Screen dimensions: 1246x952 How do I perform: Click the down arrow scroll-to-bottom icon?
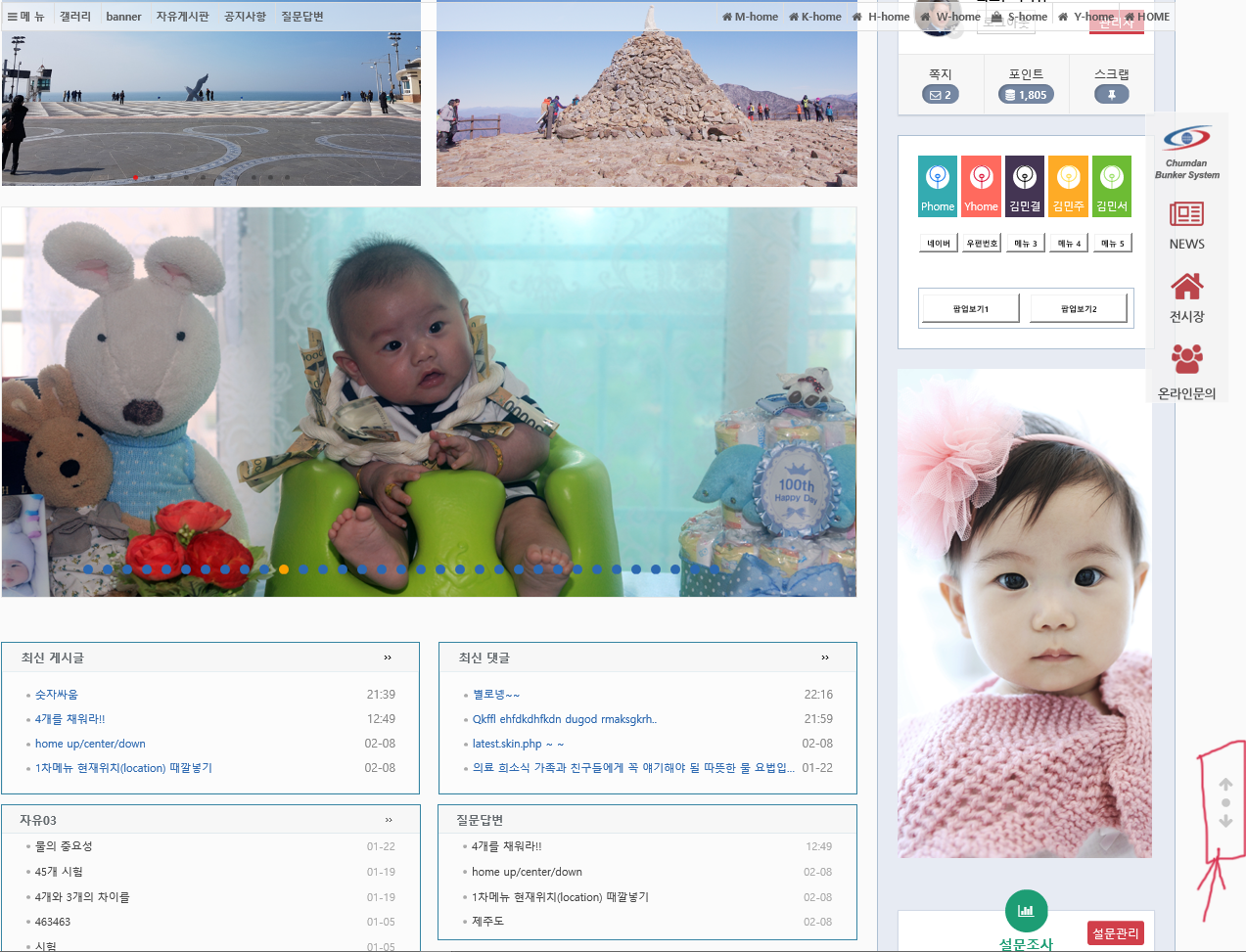point(1225,822)
